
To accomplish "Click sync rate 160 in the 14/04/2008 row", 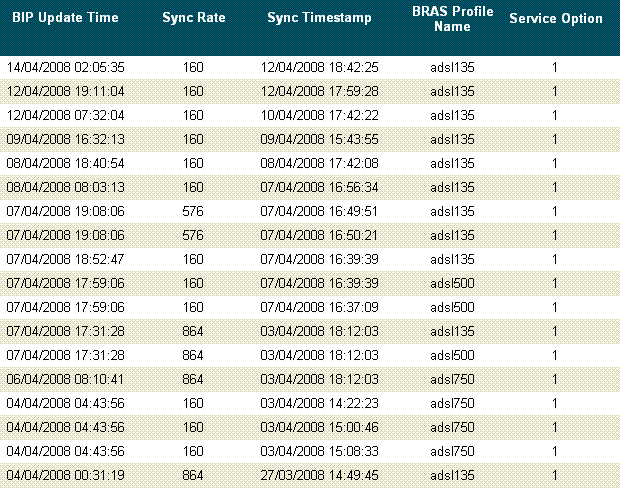I will [x=193, y=67].
